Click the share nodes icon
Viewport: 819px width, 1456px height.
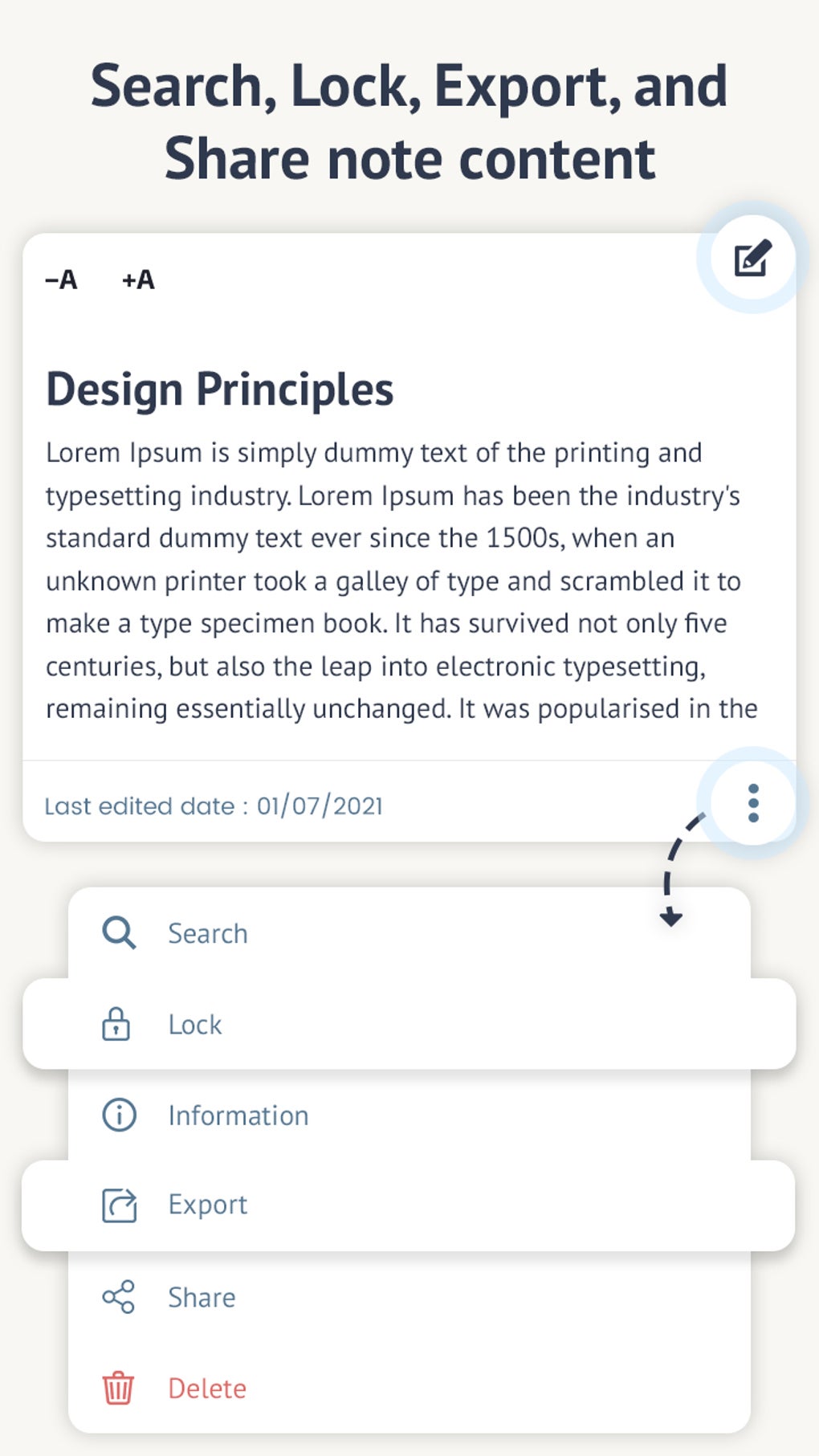tap(119, 1297)
